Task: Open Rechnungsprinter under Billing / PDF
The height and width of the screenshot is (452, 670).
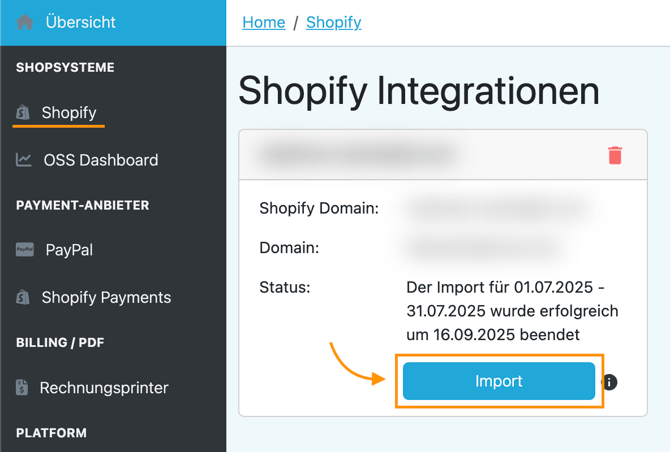Action: (104, 388)
